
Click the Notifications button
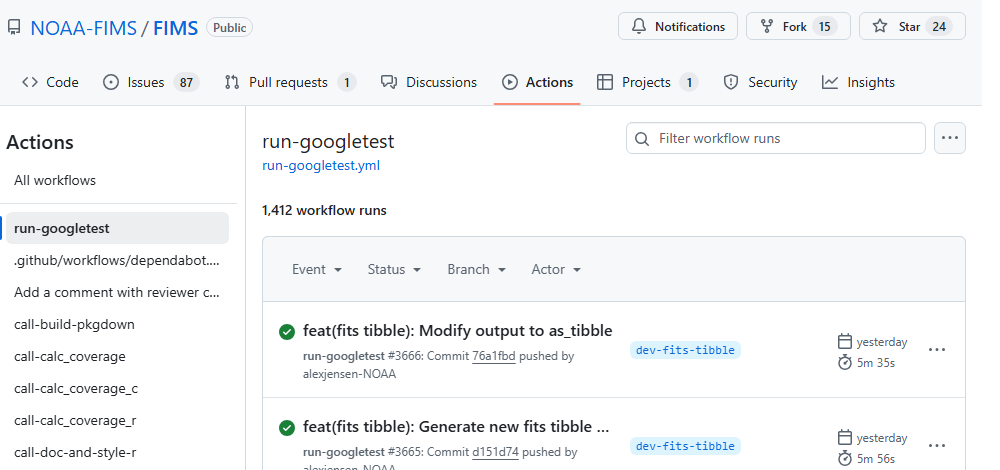pyautogui.click(x=677, y=27)
